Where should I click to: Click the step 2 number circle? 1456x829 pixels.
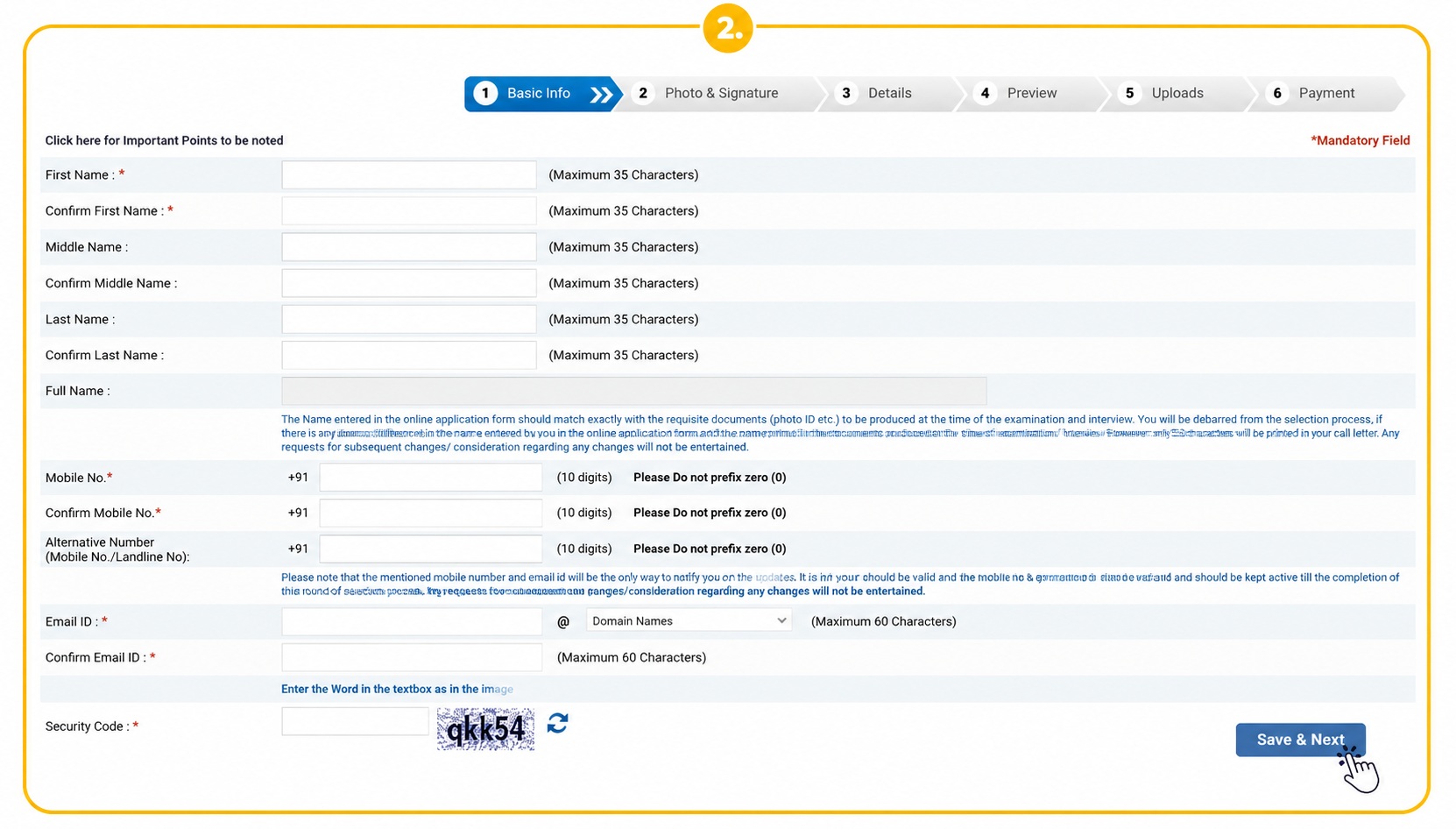[643, 93]
